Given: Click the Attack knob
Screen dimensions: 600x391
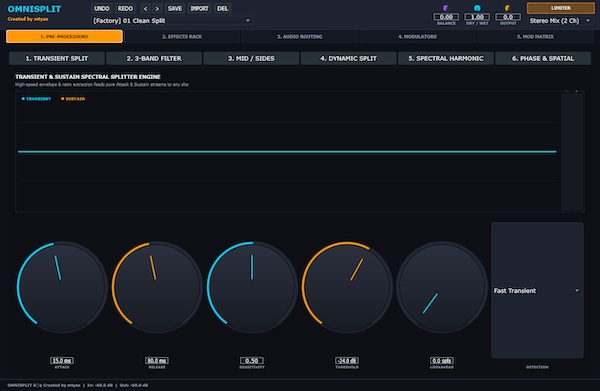Looking at the screenshot, I should [62, 287].
